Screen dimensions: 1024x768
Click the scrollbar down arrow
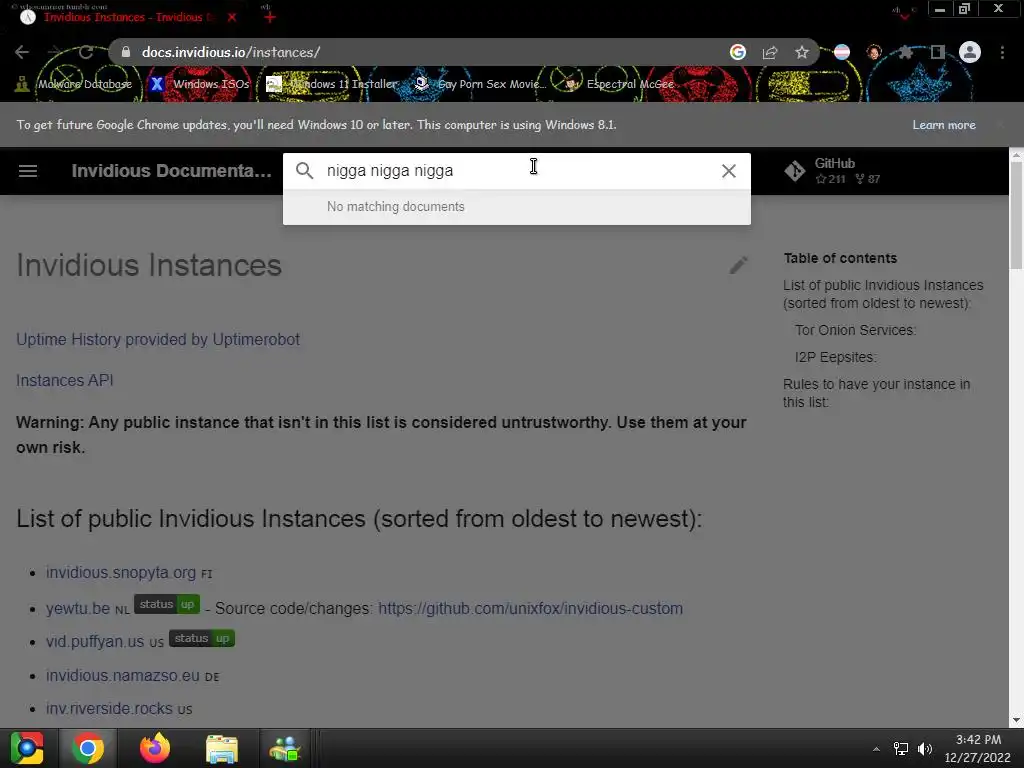pos(1016,720)
